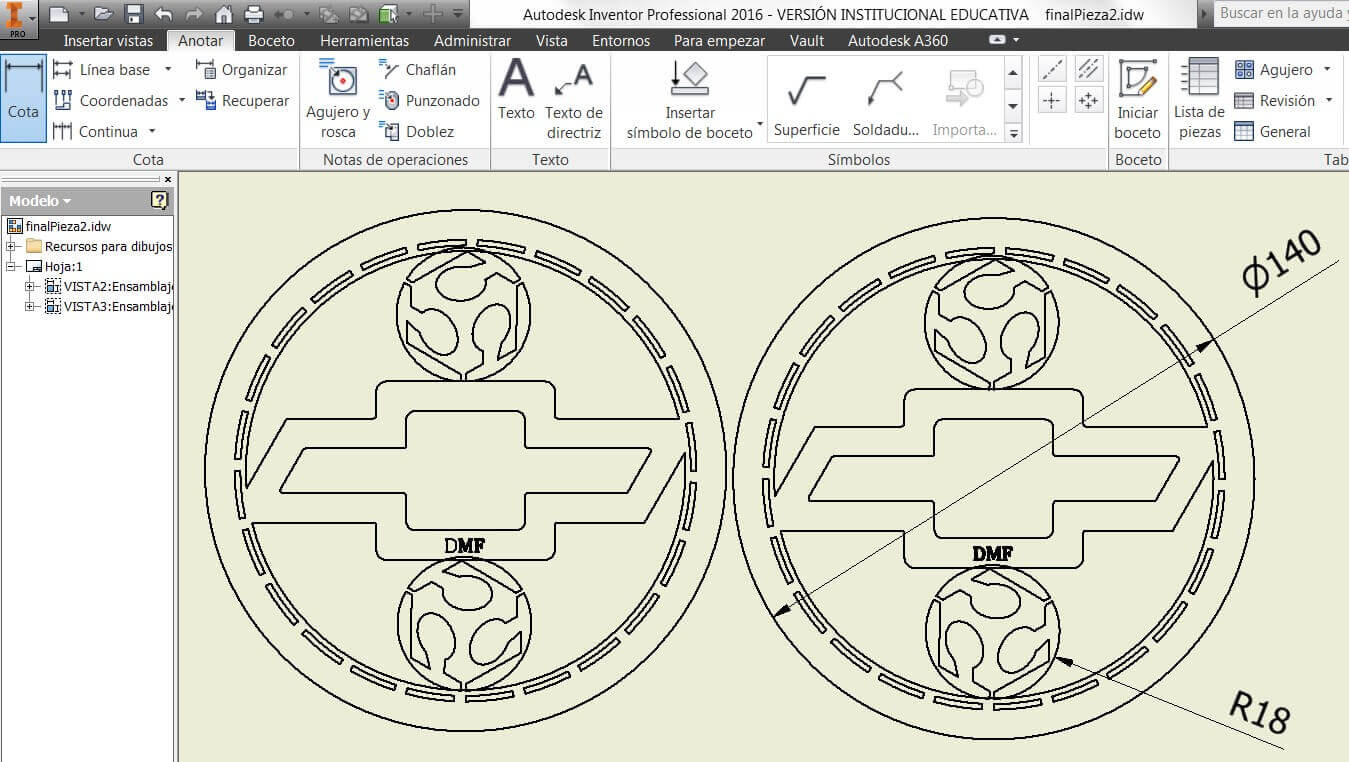Select the Hoja:1 sheet label

(x=63, y=266)
